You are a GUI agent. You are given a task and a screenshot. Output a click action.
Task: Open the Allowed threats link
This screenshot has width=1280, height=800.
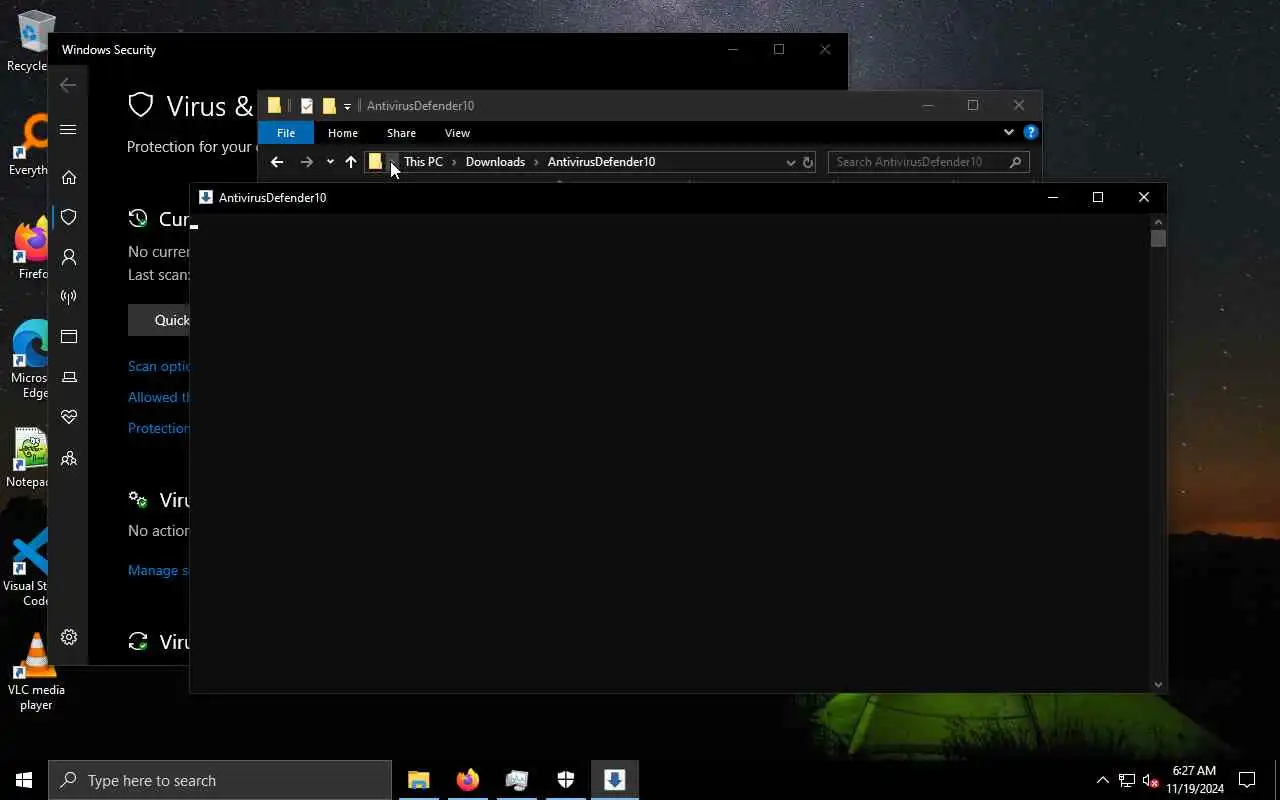(159, 397)
